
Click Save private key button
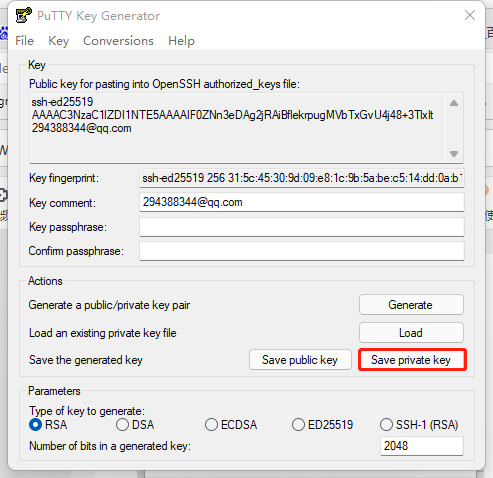(x=412, y=360)
